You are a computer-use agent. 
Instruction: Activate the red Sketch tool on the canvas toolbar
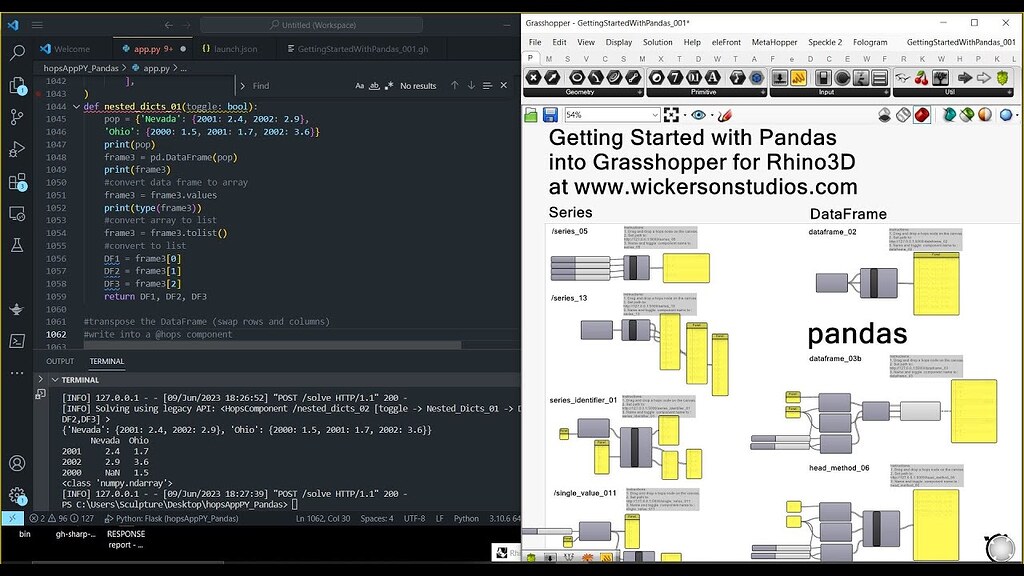coord(724,115)
